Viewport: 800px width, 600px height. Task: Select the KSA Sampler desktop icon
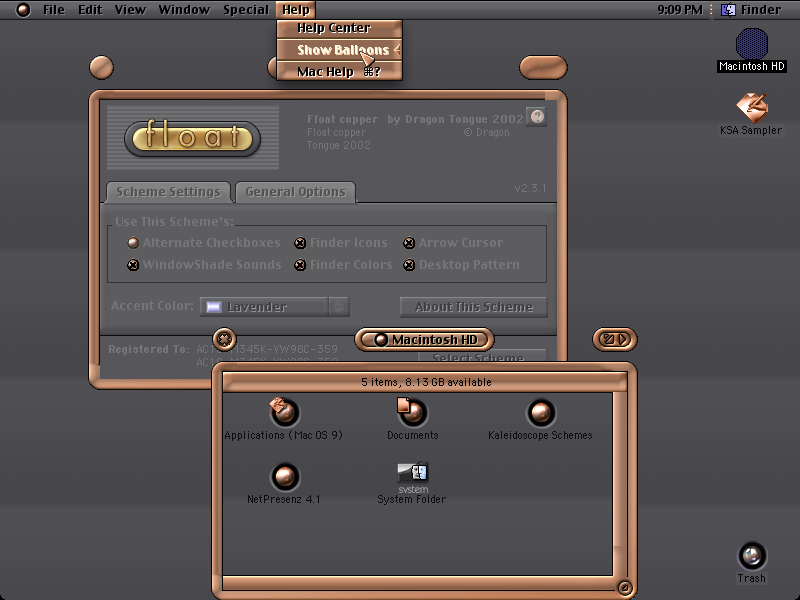(x=751, y=114)
